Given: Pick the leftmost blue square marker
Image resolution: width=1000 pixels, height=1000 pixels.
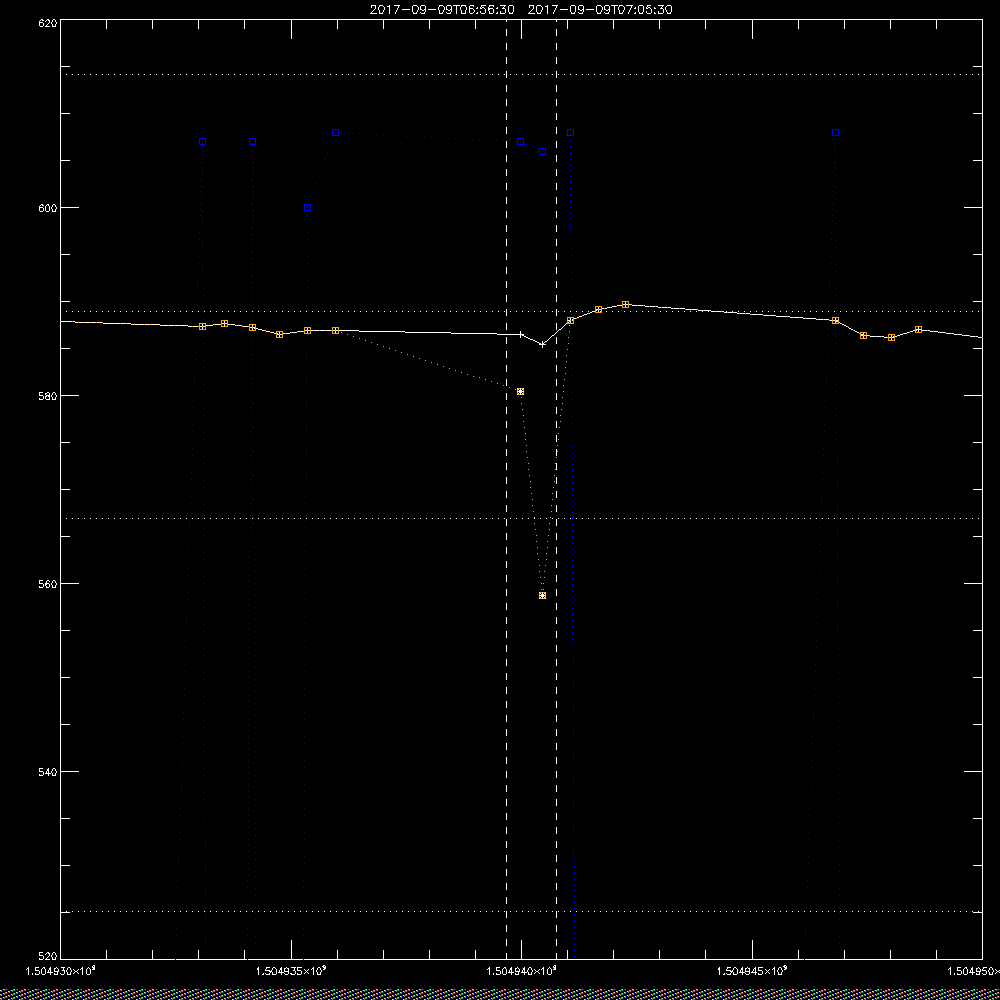Looking at the screenshot, I should (203, 142).
